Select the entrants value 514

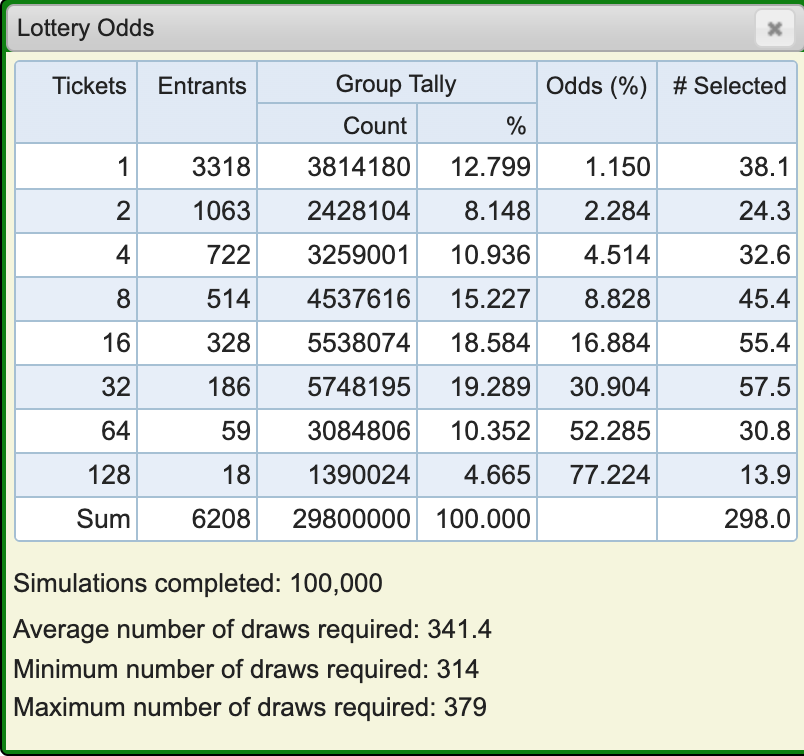(229, 299)
